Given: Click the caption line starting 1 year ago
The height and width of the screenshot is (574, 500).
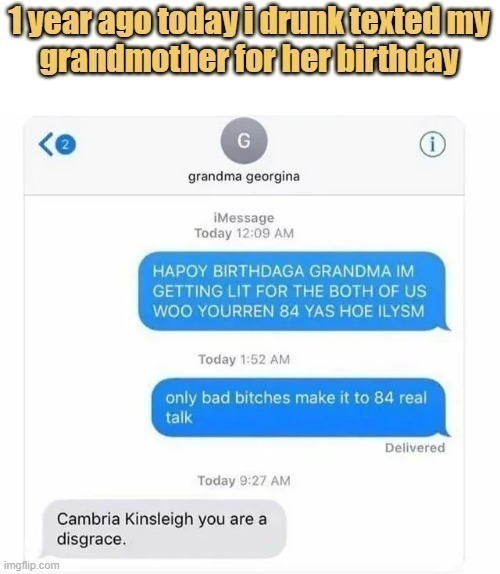Looking at the screenshot, I should 249,23.
